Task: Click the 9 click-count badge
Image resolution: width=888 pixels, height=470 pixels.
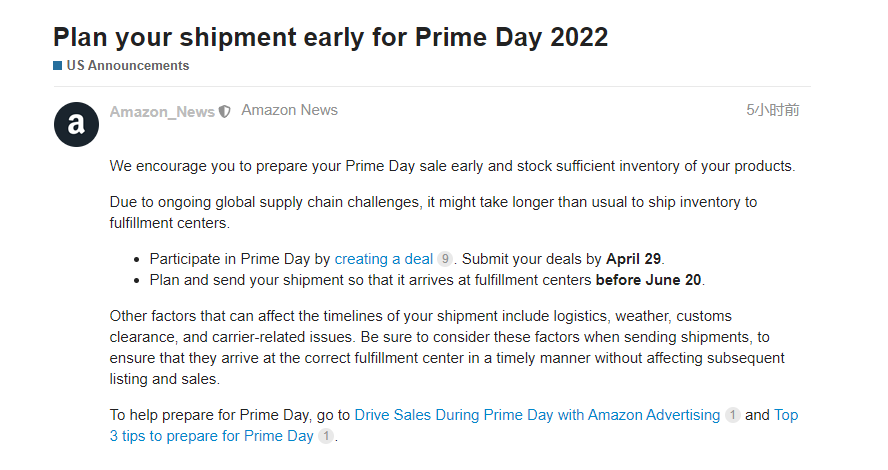Action: (x=445, y=259)
